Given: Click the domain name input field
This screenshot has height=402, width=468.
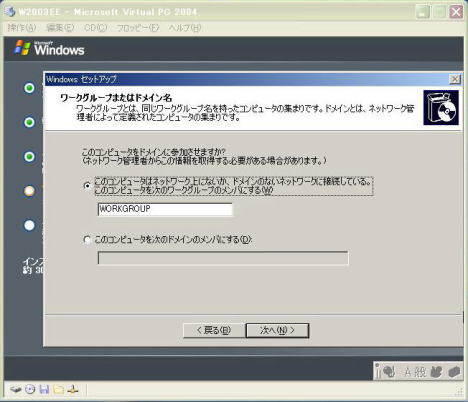Looking at the screenshot, I should click(x=223, y=258).
